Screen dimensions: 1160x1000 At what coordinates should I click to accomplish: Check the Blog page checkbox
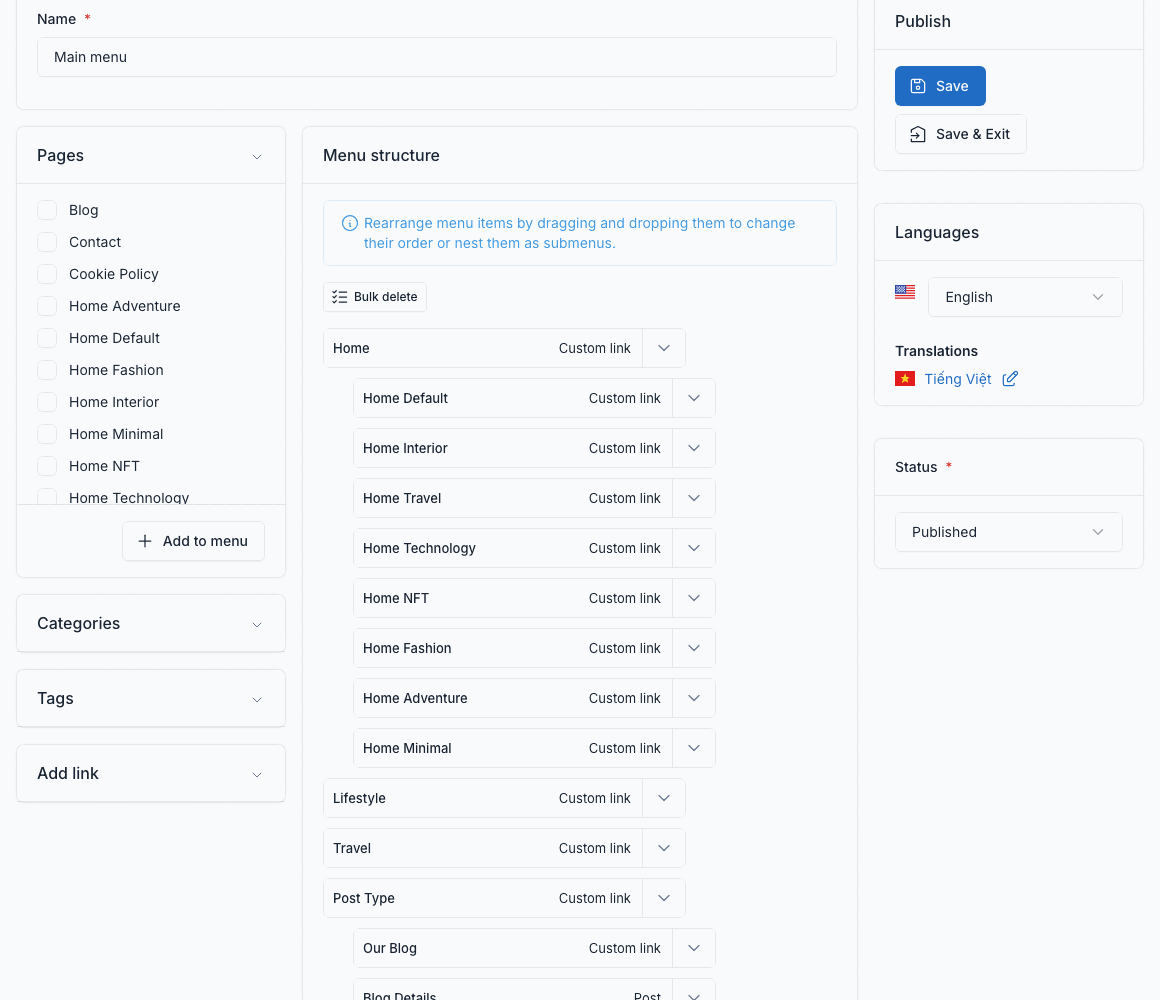pyautogui.click(x=47, y=210)
